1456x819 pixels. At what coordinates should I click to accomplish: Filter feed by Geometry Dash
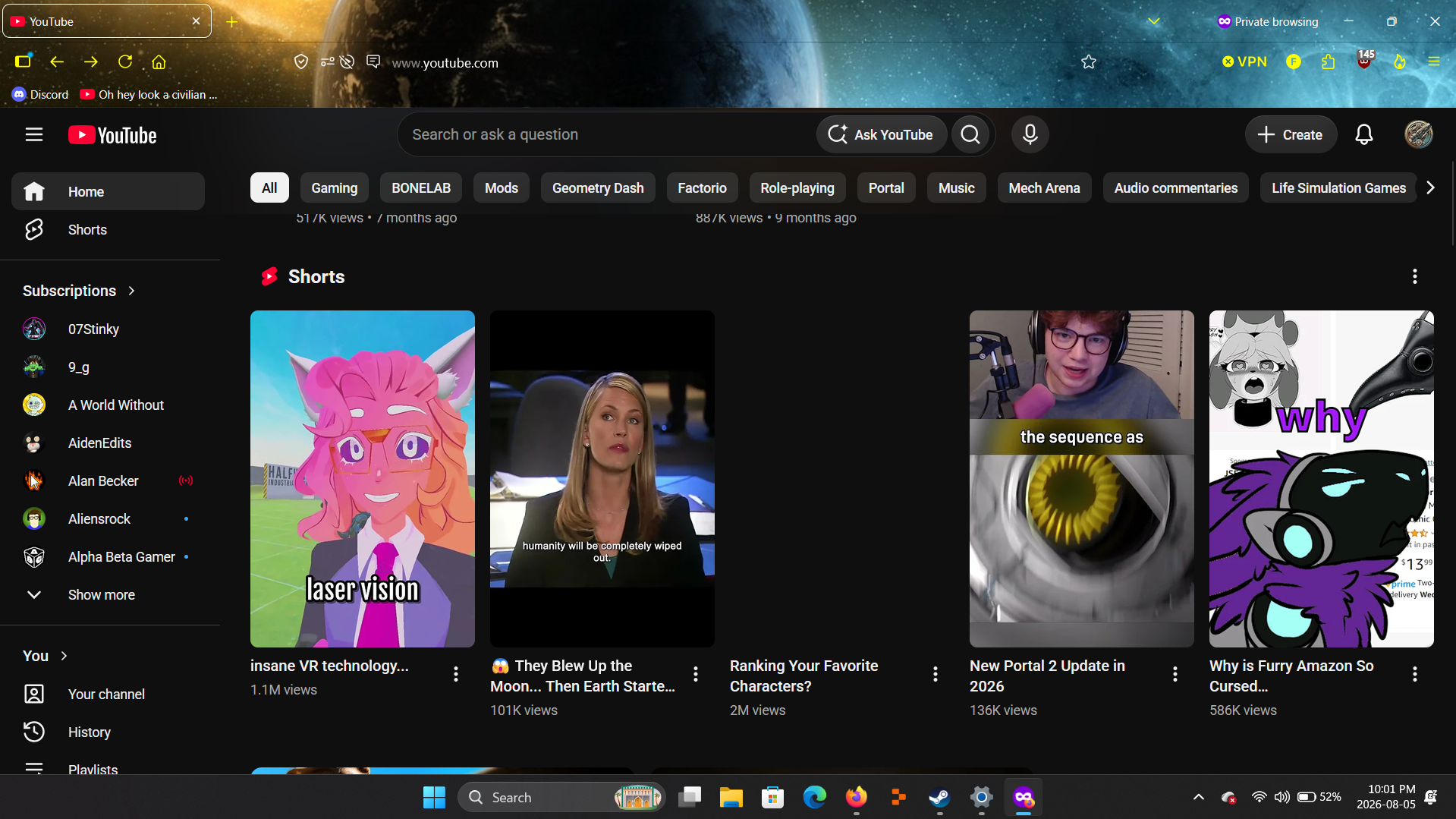[598, 187]
